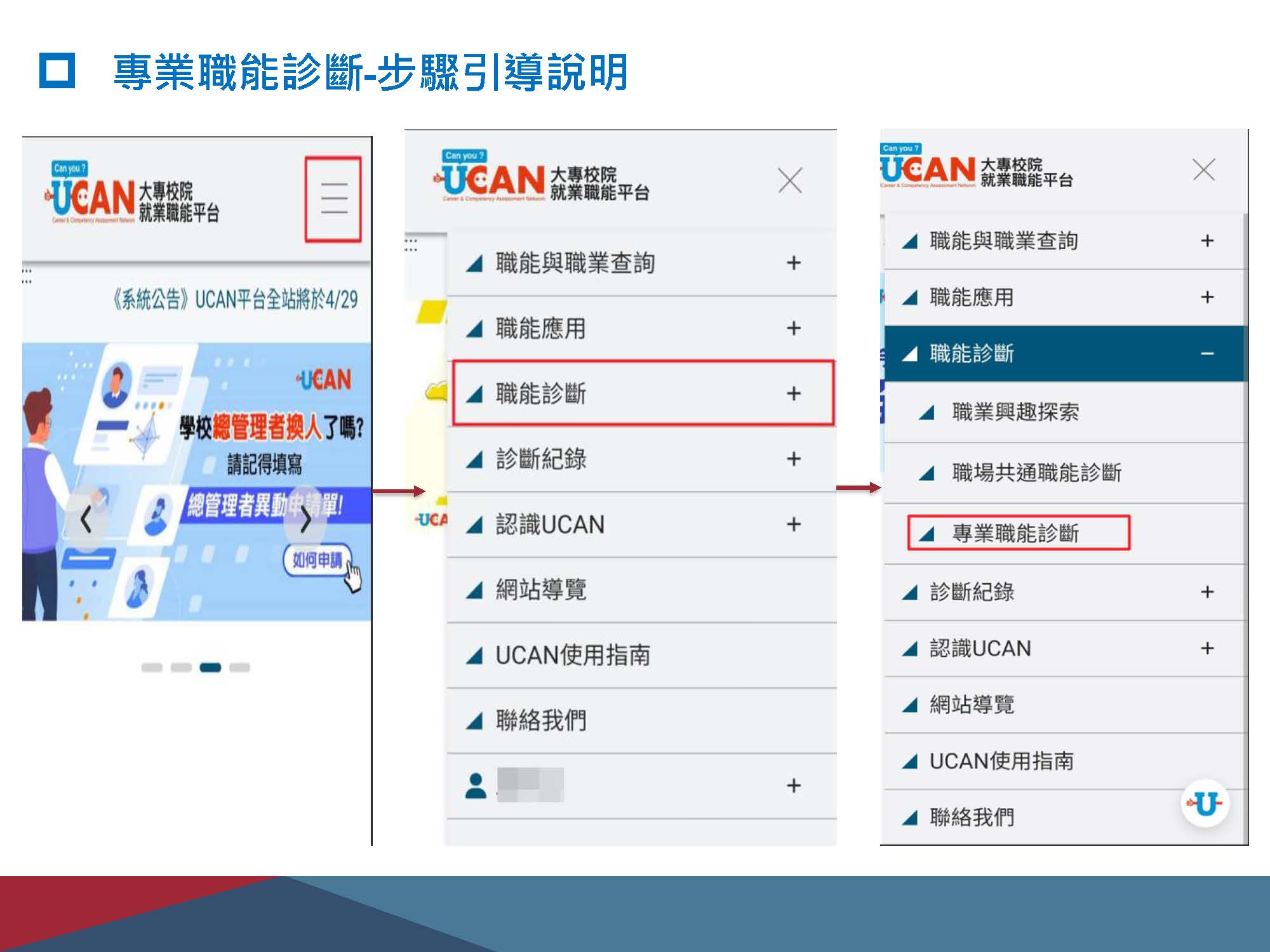This screenshot has height=952, width=1270.
Task: Open UCAN使用指南 in right menu
Action: (1001, 761)
